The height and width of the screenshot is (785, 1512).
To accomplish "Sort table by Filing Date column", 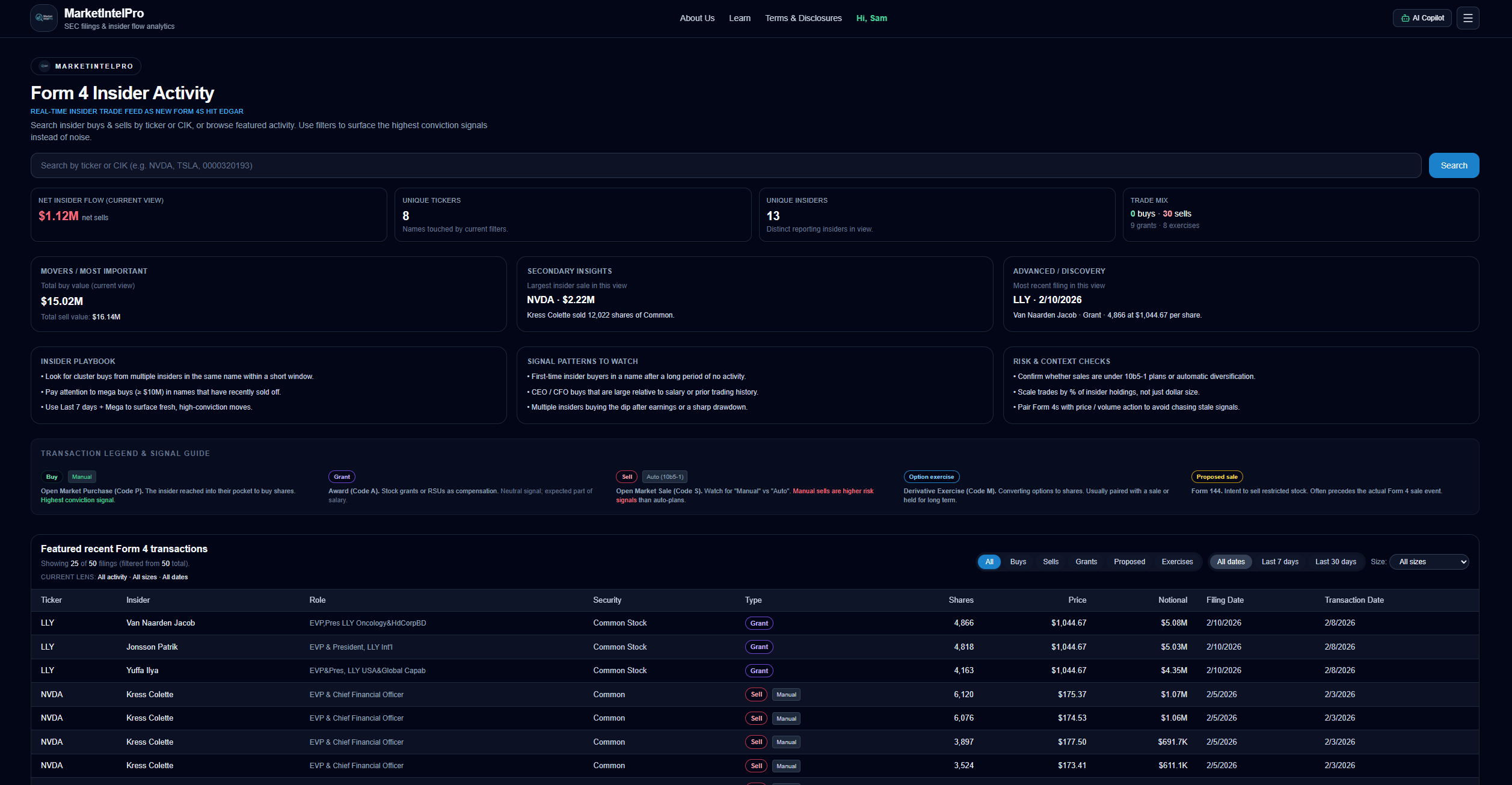I will (1225, 600).
